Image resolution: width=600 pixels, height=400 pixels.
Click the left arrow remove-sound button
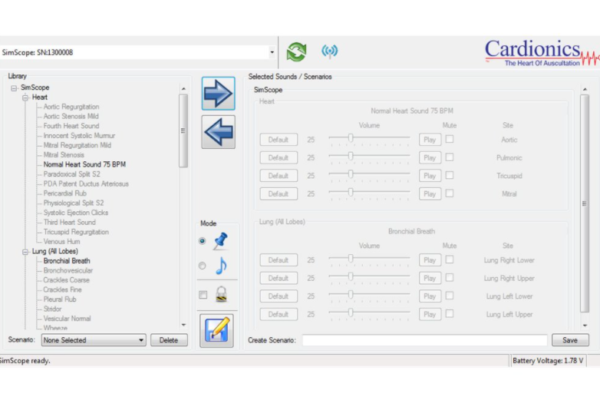click(x=218, y=132)
